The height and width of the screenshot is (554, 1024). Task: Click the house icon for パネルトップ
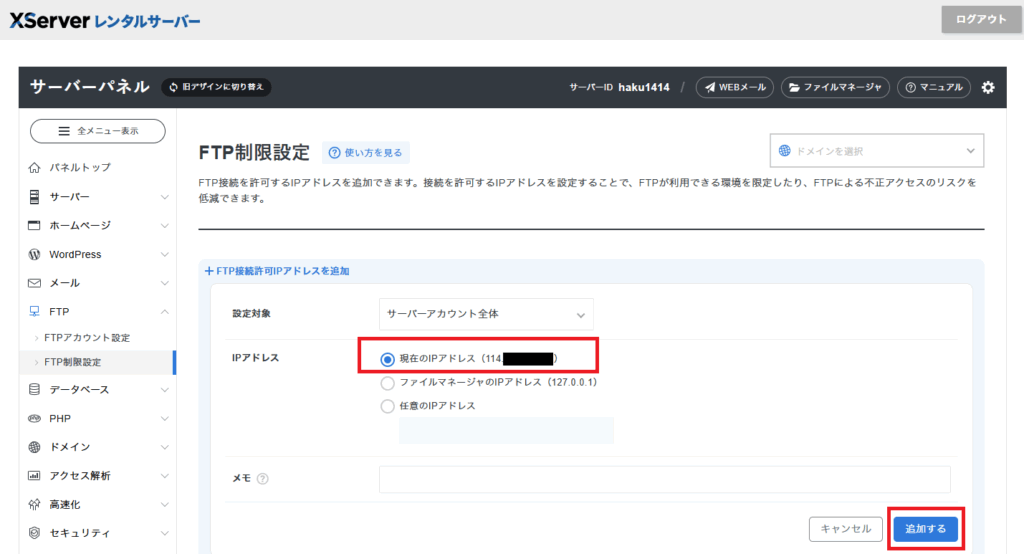34,167
